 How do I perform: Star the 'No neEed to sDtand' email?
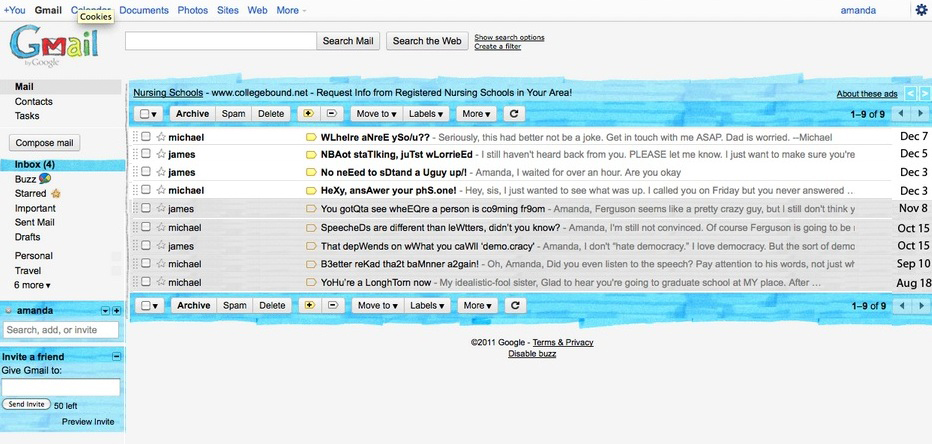click(x=160, y=172)
